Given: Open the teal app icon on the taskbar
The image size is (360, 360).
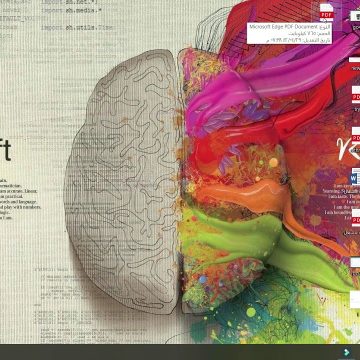Looking at the screenshot, I should click(348, 352).
